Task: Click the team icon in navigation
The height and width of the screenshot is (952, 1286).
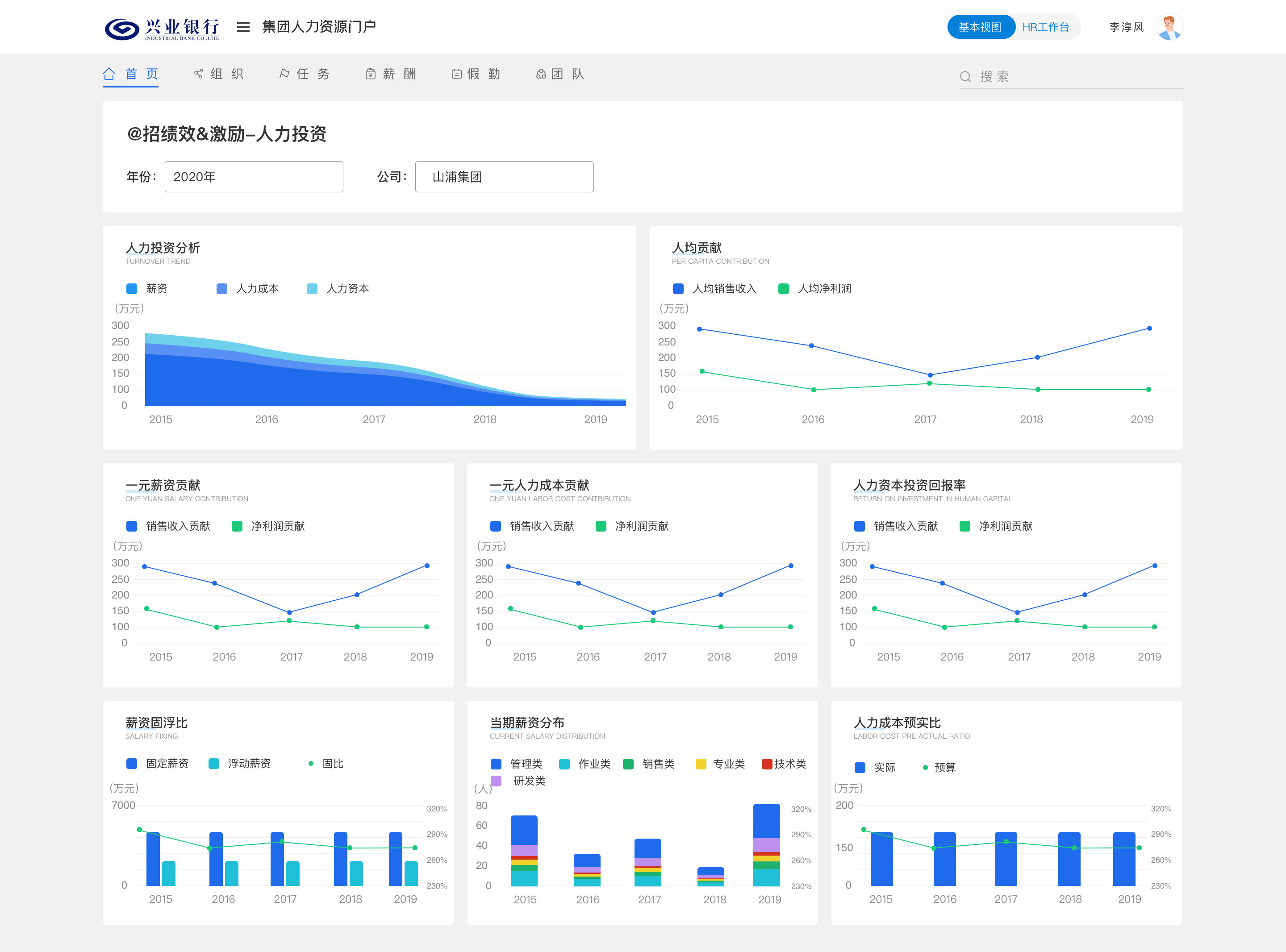Action: (x=541, y=74)
